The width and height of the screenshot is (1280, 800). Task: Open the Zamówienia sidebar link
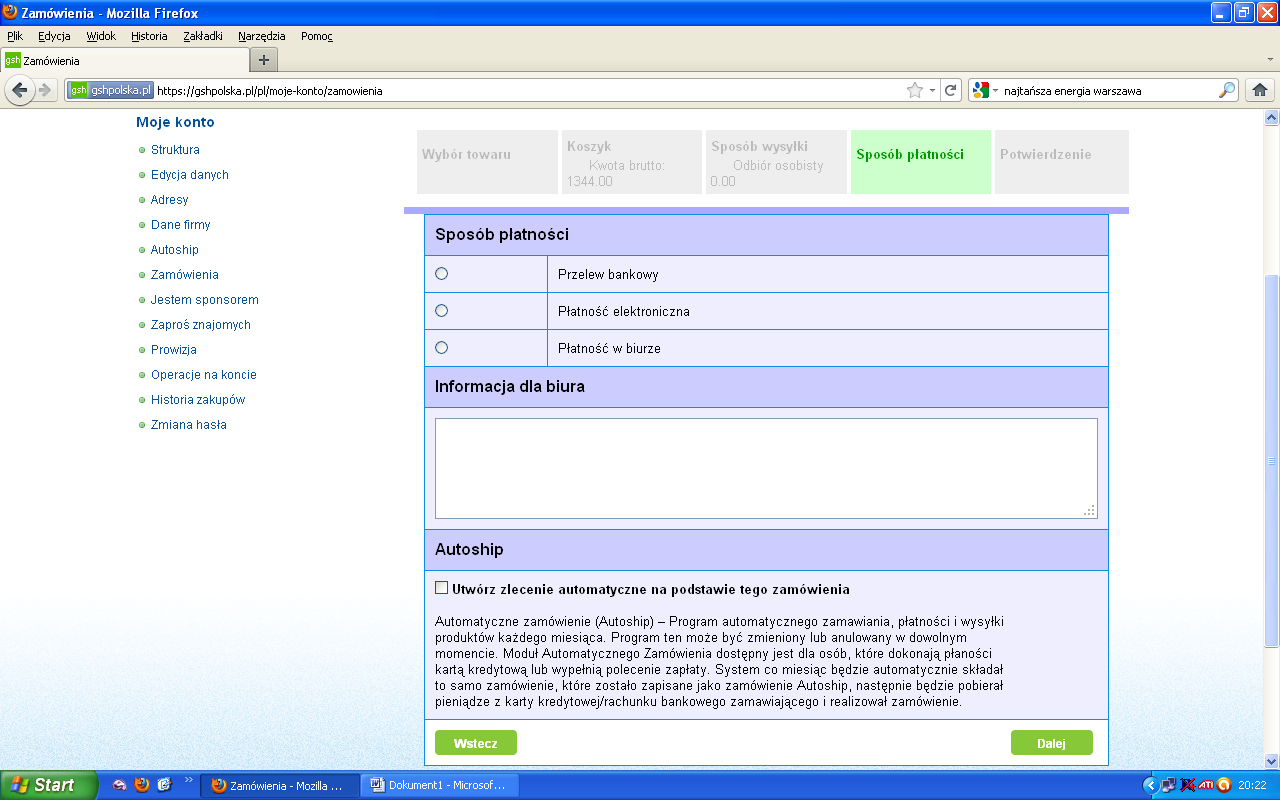point(185,275)
